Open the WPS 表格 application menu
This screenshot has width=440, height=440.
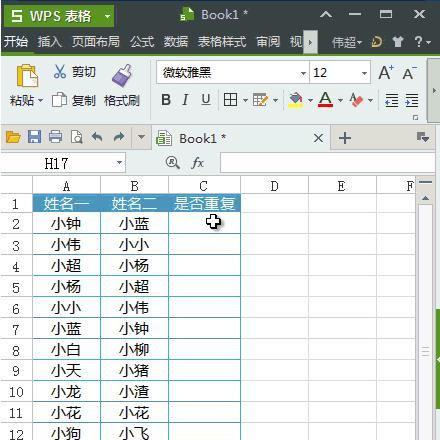59,16
